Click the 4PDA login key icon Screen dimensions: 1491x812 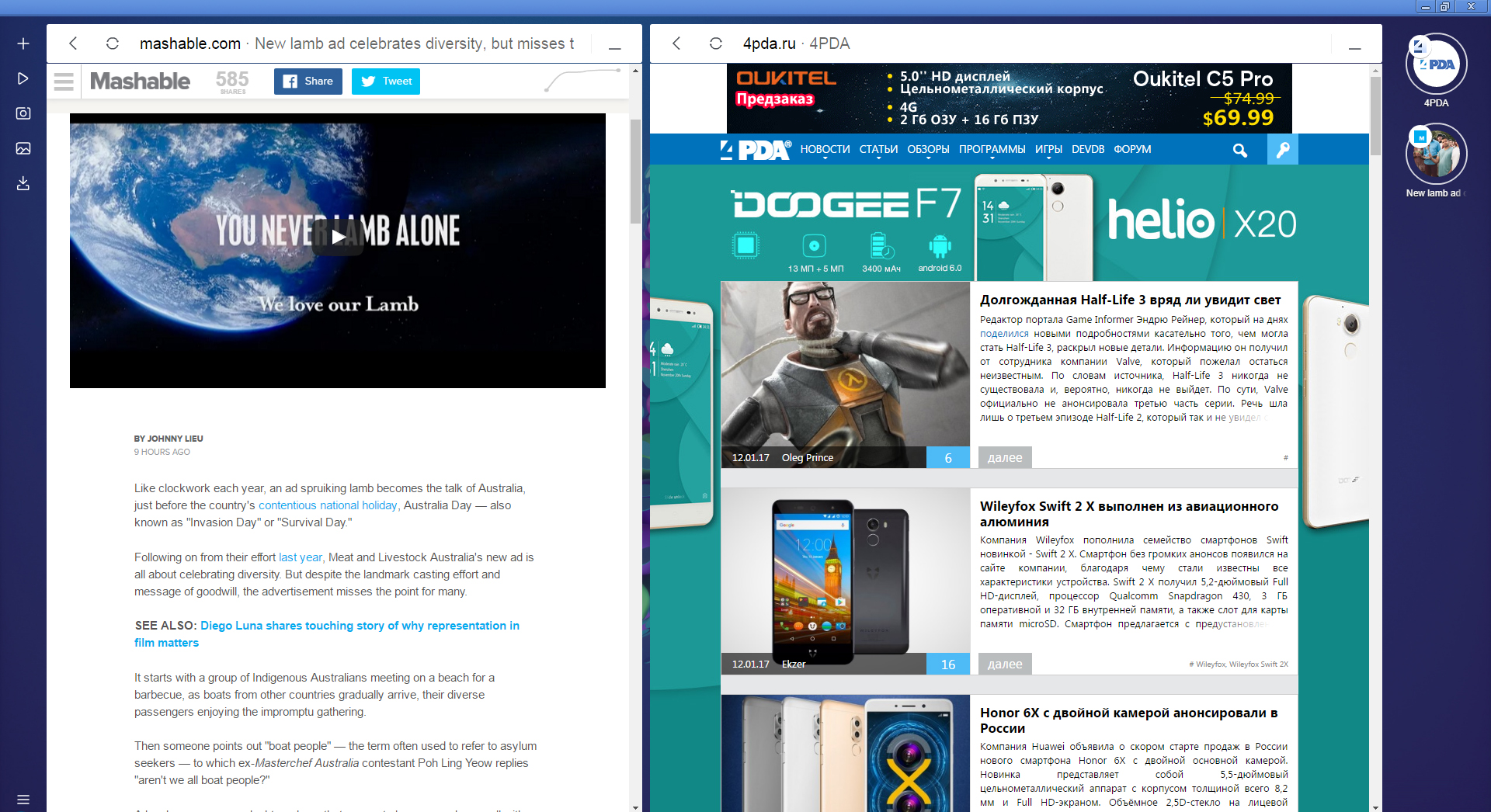(1282, 150)
